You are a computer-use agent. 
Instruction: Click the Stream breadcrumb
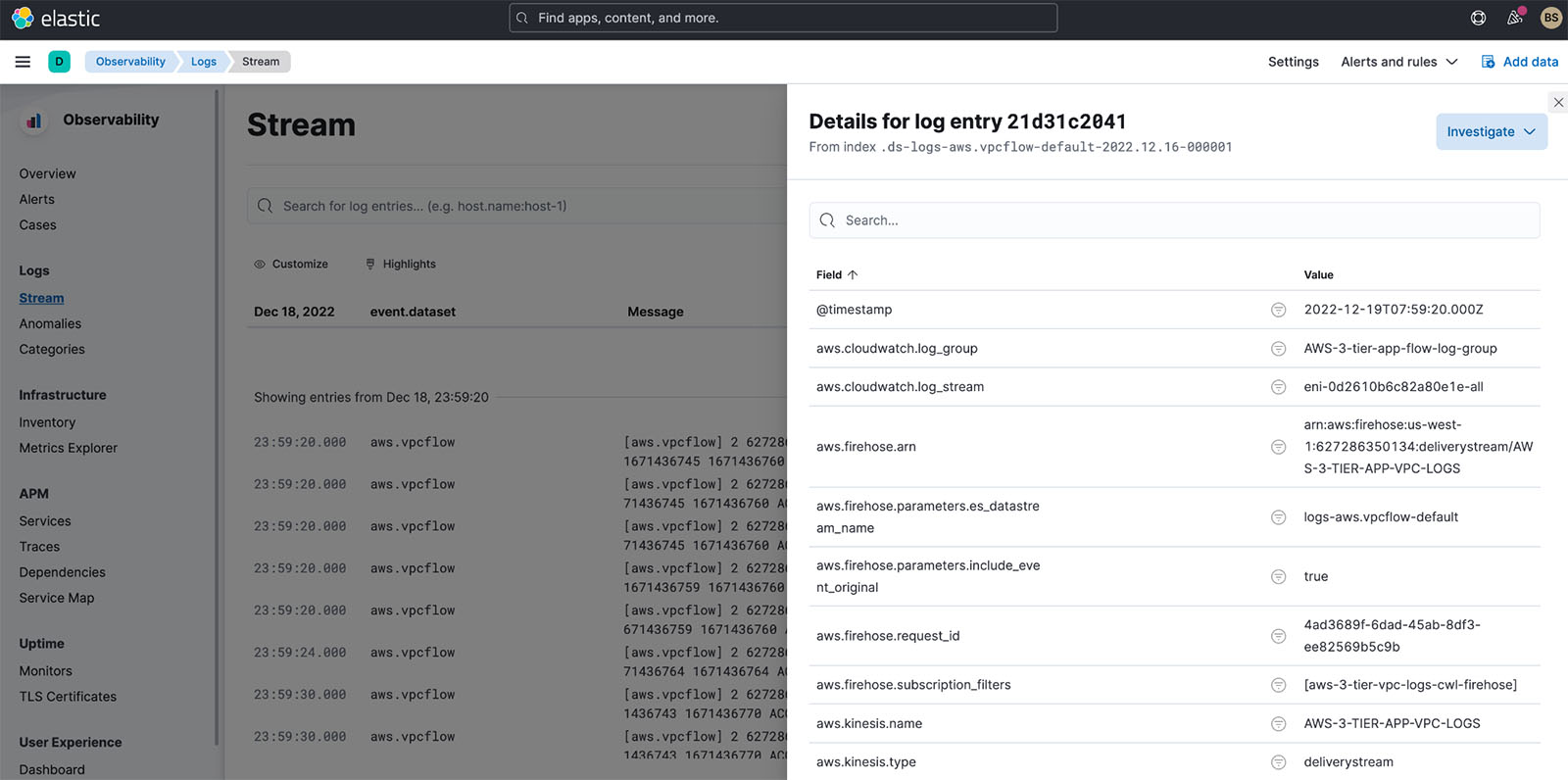[x=261, y=62]
